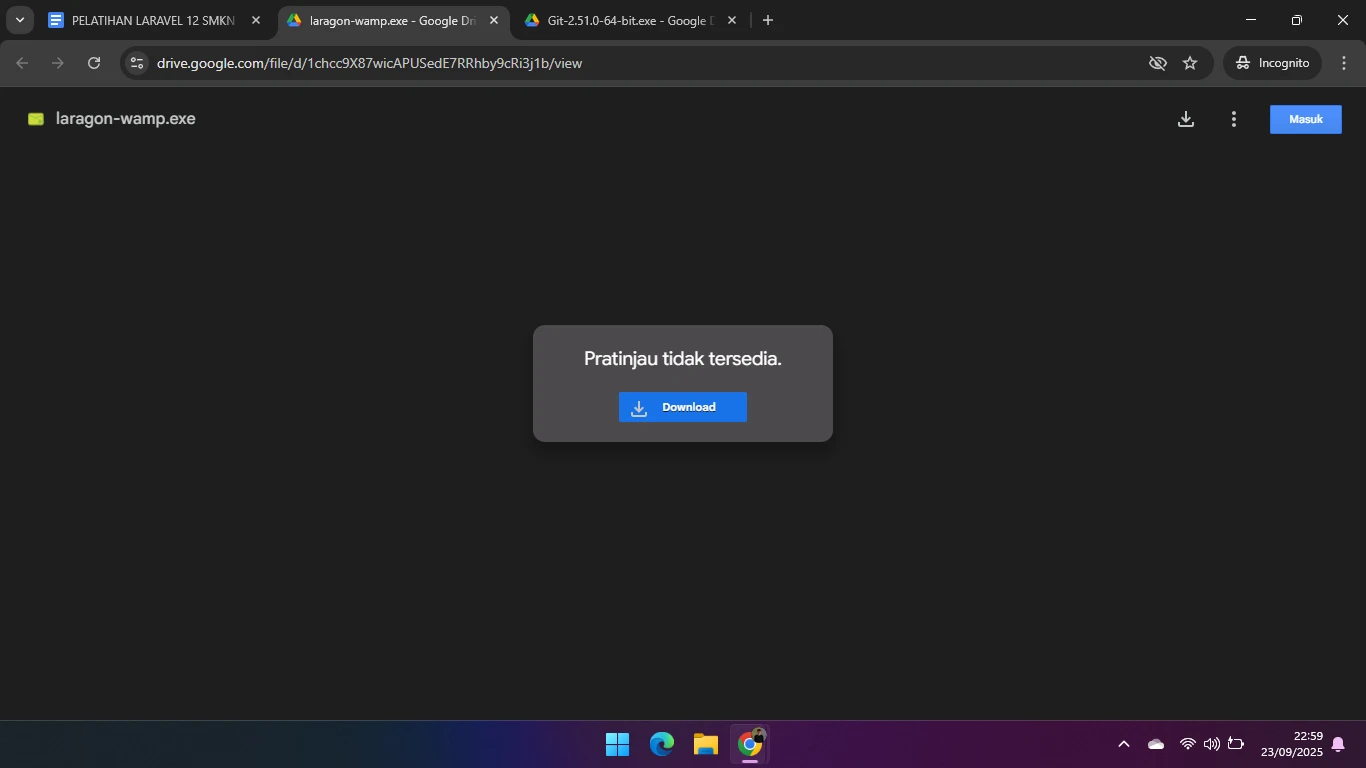Click the Incognito profile indicator
Image resolution: width=1366 pixels, height=768 pixels.
click(1272, 63)
